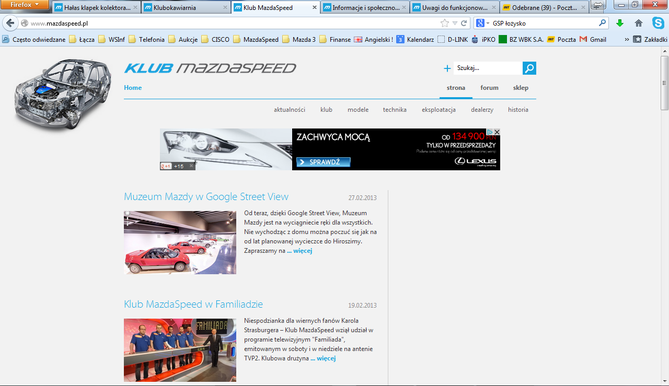Open the green downloads arrow icon
The image size is (669, 386).
[620, 23]
